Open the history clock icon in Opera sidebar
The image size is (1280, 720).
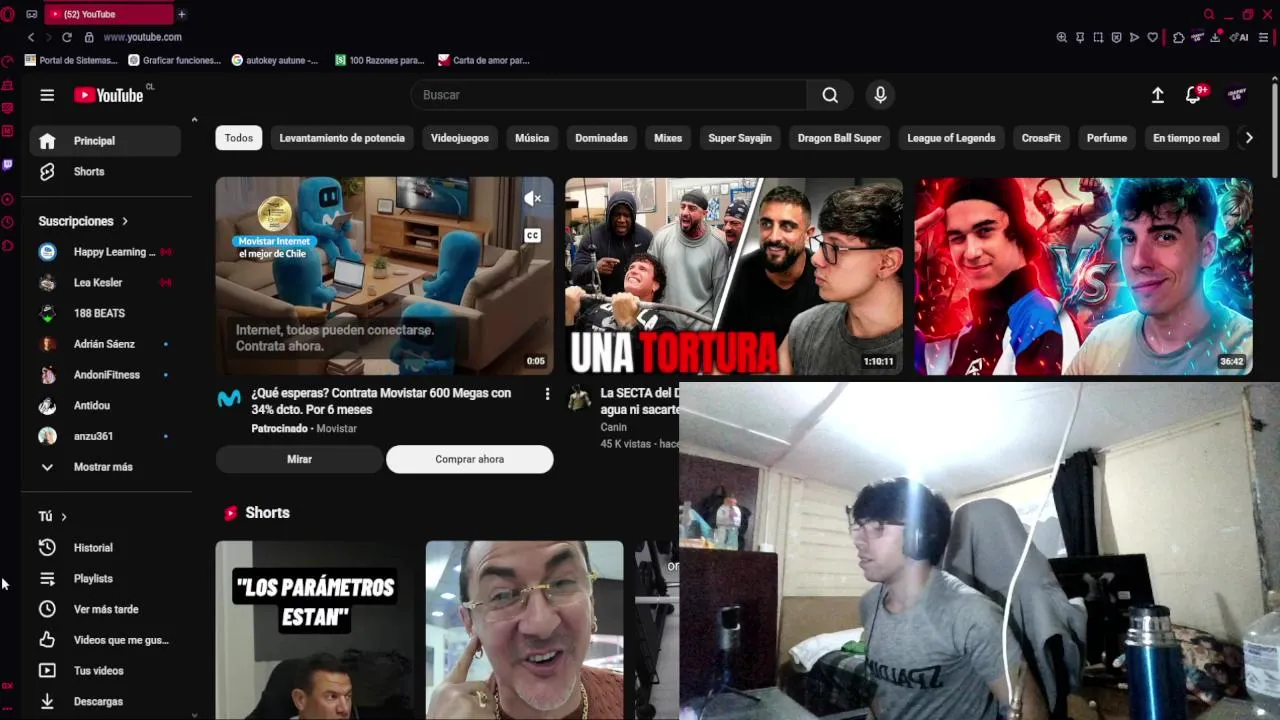tap(8, 222)
